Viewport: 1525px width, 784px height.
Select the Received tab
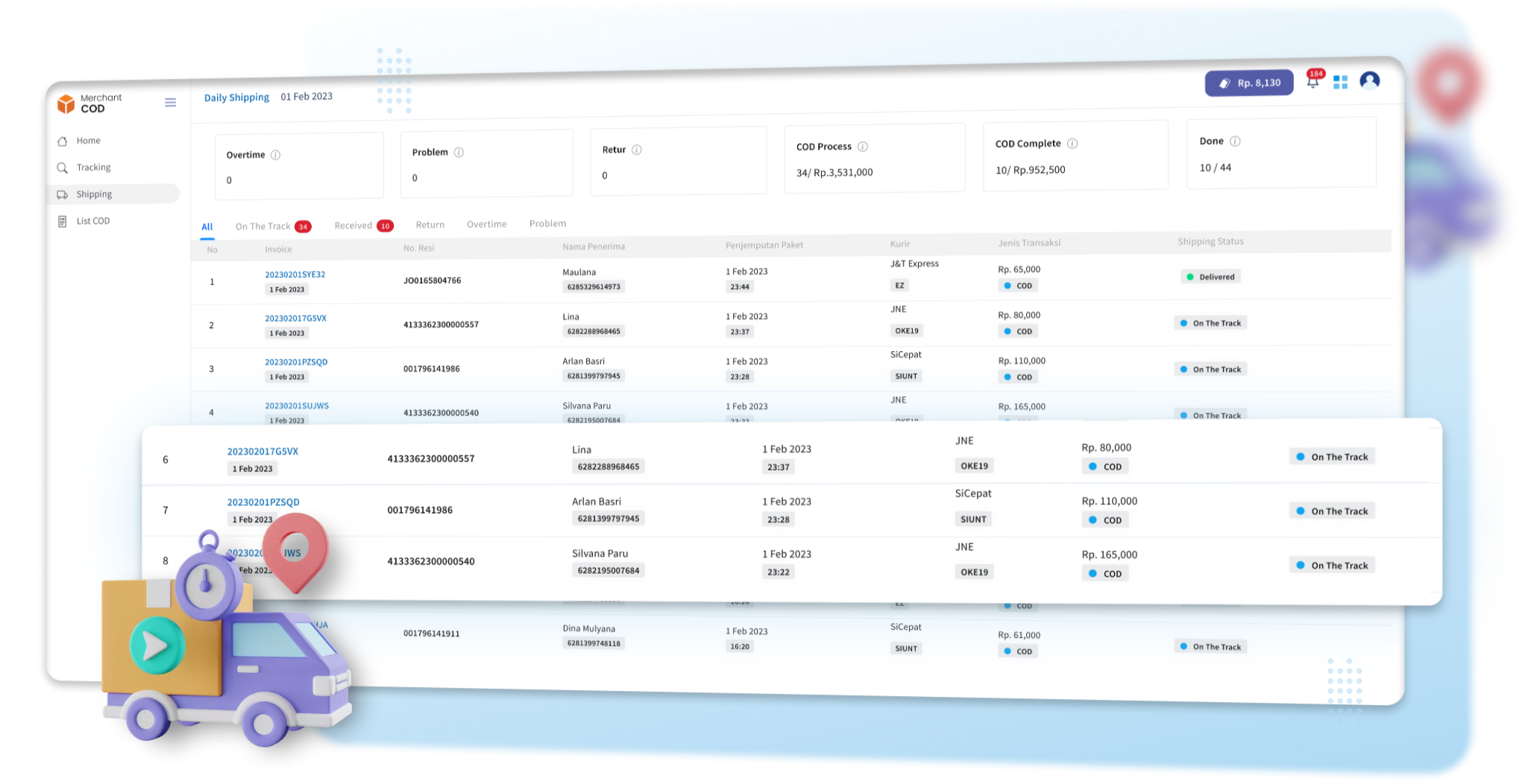(353, 226)
